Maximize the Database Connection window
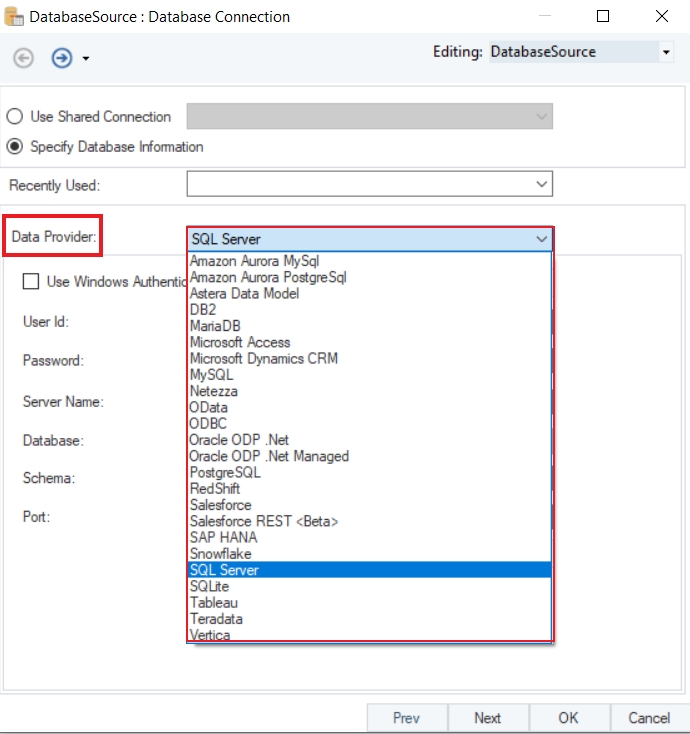 (602, 16)
